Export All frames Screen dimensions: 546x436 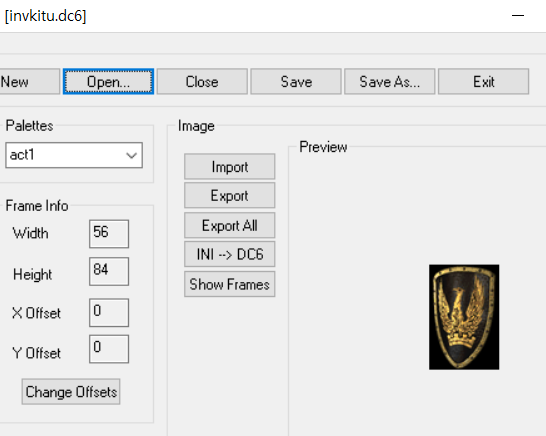tap(229, 225)
